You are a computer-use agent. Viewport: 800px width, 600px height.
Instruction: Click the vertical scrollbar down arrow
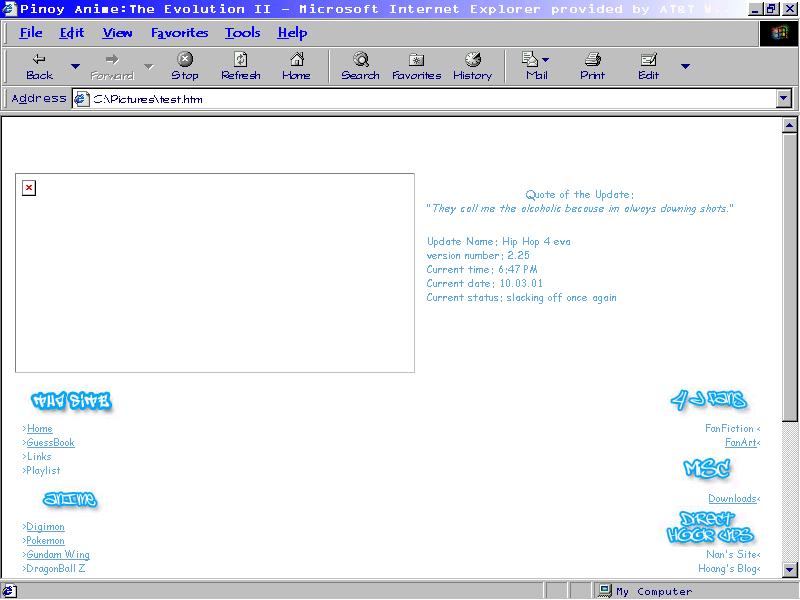pyautogui.click(x=789, y=570)
